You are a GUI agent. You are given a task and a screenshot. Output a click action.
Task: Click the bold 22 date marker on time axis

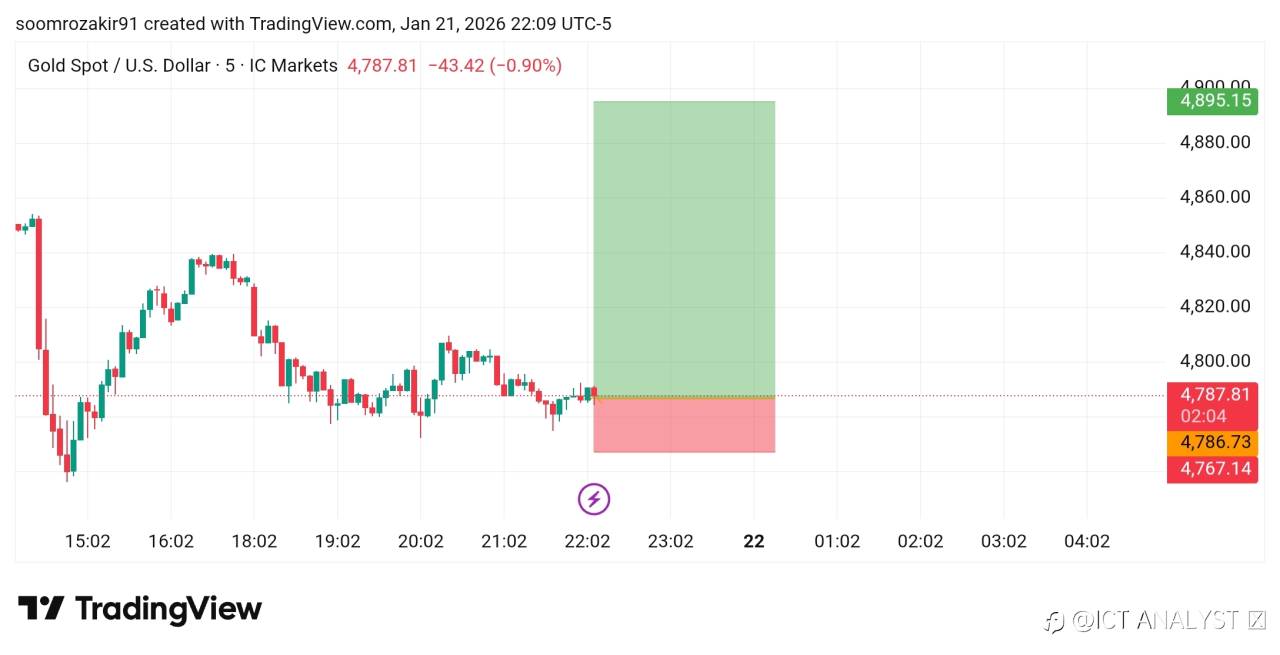pos(754,541)
